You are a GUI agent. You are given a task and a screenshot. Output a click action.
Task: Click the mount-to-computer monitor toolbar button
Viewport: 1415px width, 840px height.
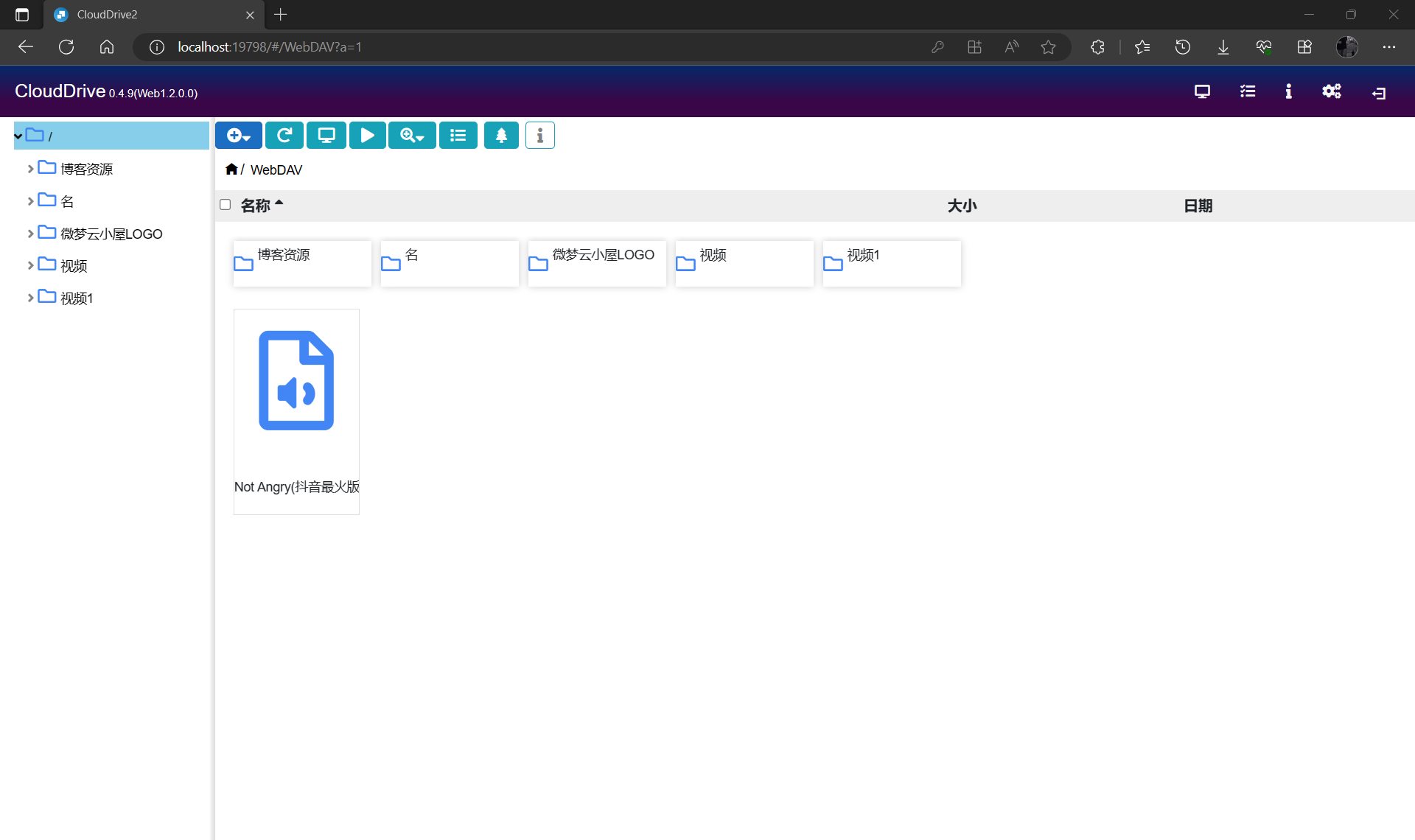point(326,136)
